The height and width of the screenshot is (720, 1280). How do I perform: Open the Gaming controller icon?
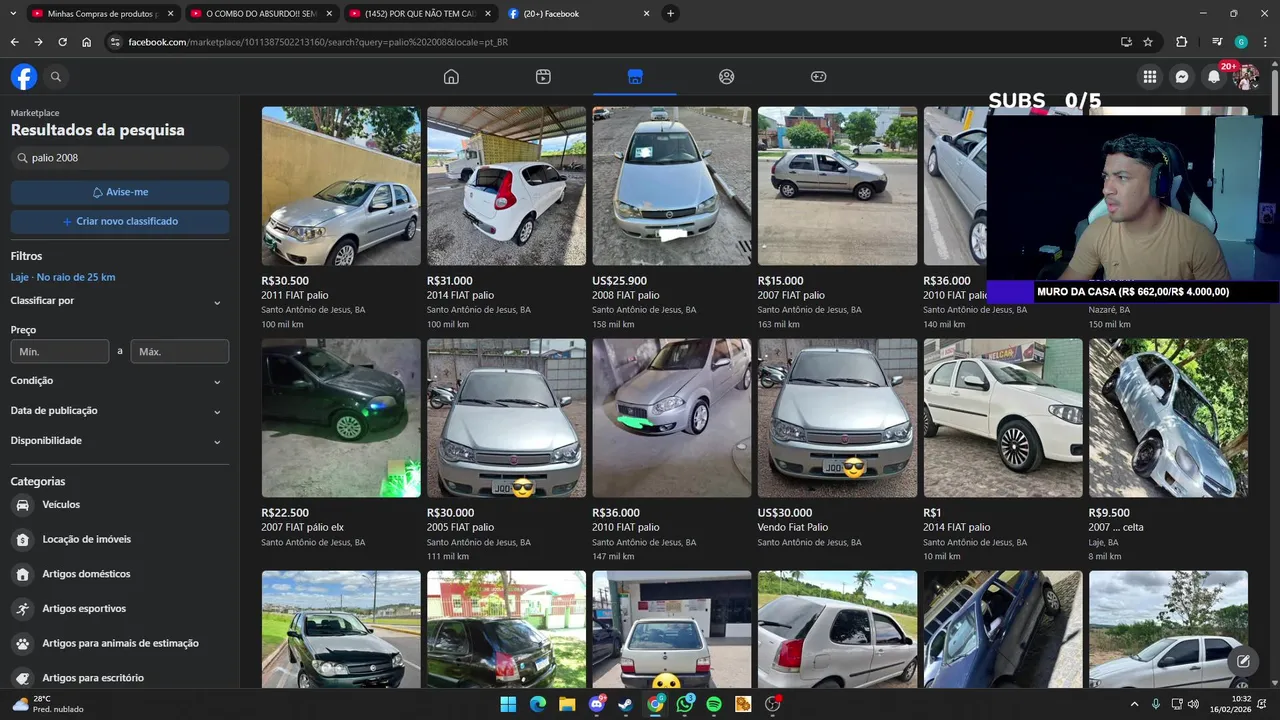click(818, 77)
